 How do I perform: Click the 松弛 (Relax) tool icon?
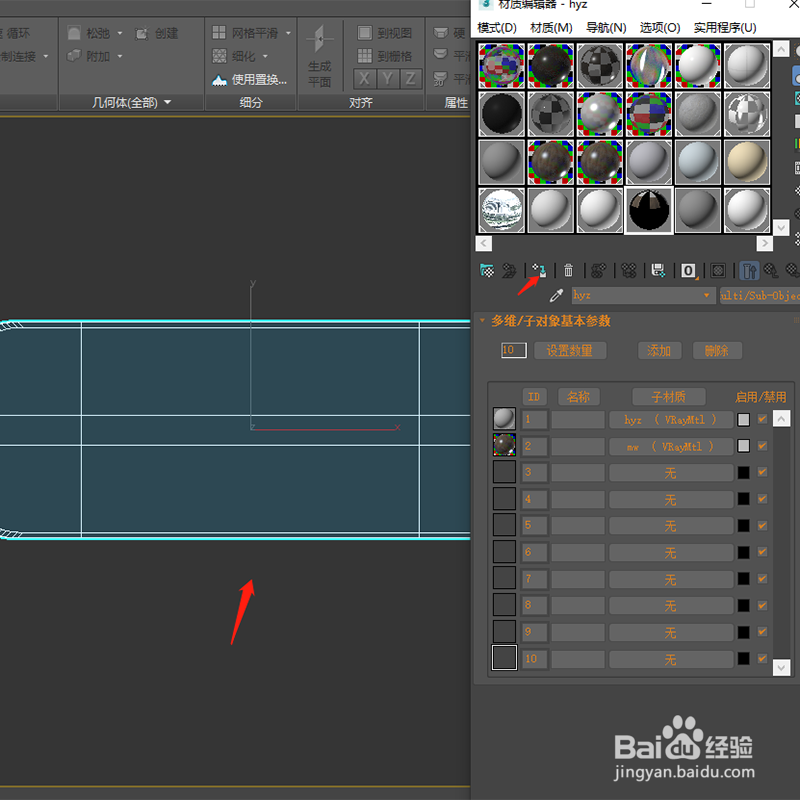coord(74,33)
